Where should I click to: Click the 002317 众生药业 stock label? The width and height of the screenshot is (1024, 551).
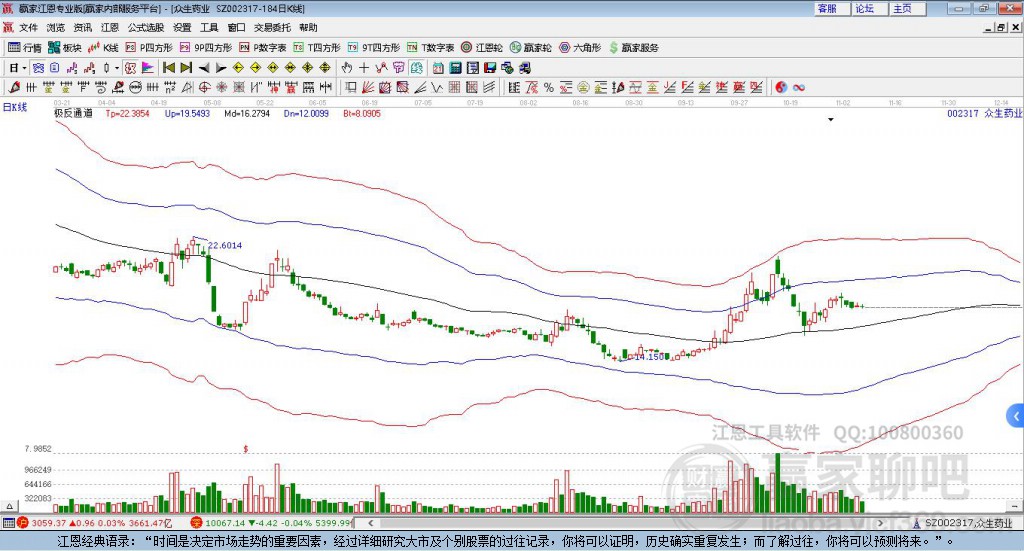click(x=984, y=113)
